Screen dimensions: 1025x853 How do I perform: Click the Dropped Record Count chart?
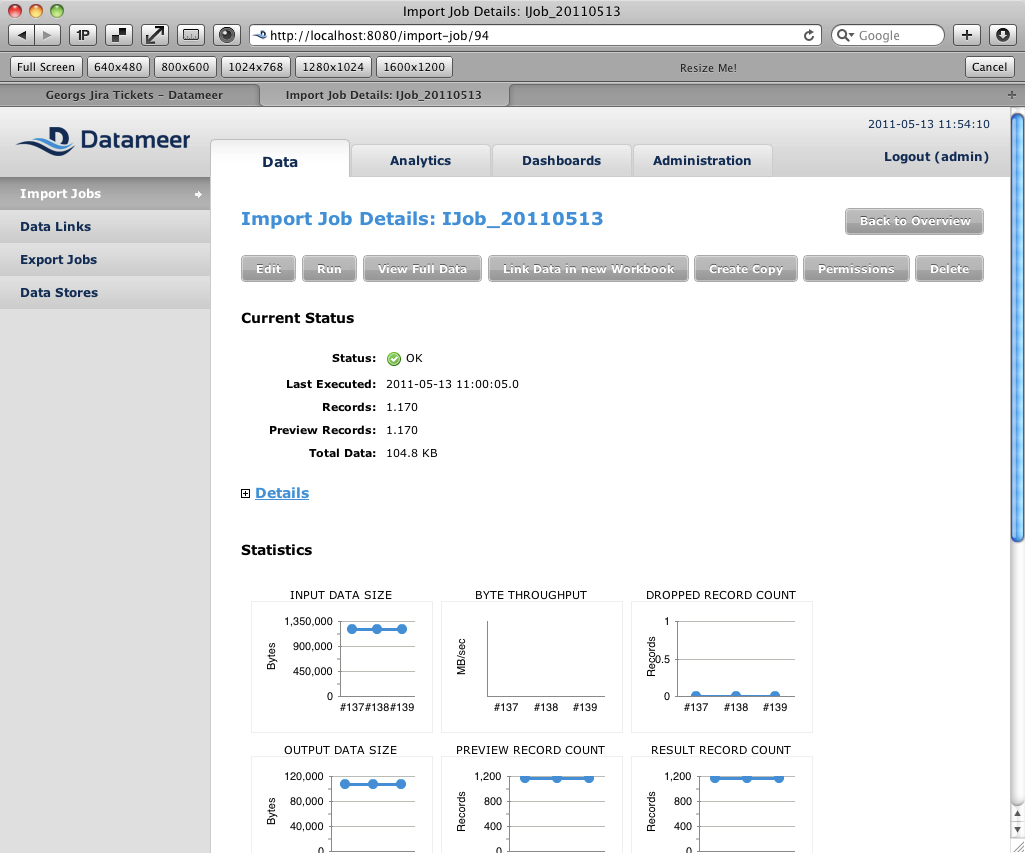click(x=722, y=667)
